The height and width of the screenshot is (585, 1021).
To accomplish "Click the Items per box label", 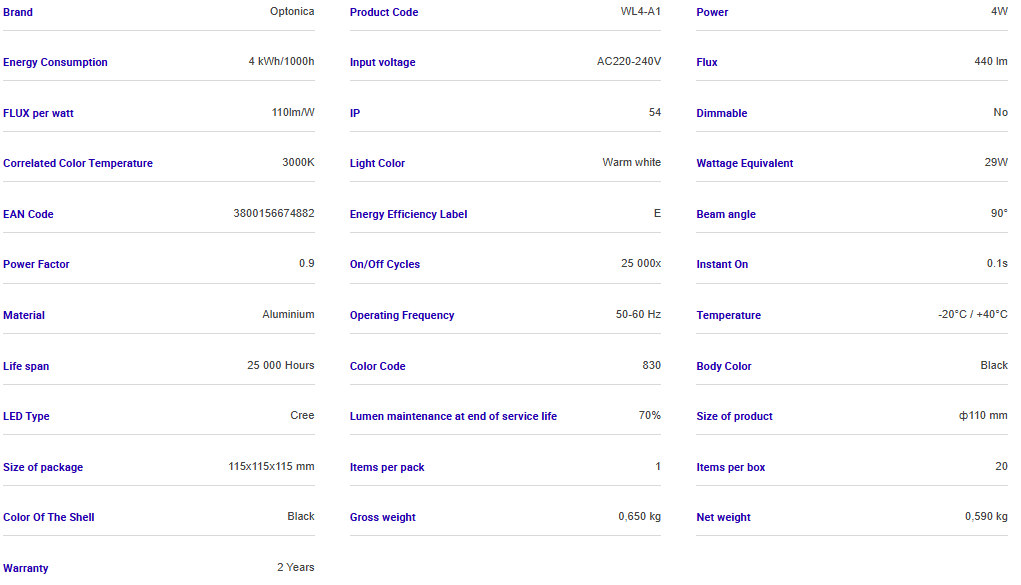I will pos(730,467).
